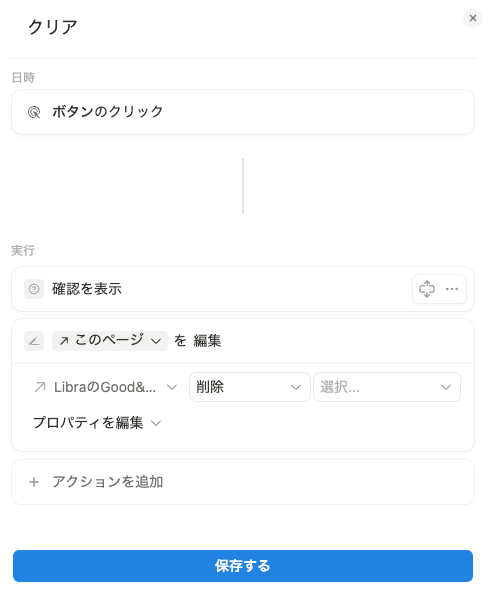The image size is (488, 592).
Task: Click the move/reorder icon on 確認を表示
Action: pos(427,289)
